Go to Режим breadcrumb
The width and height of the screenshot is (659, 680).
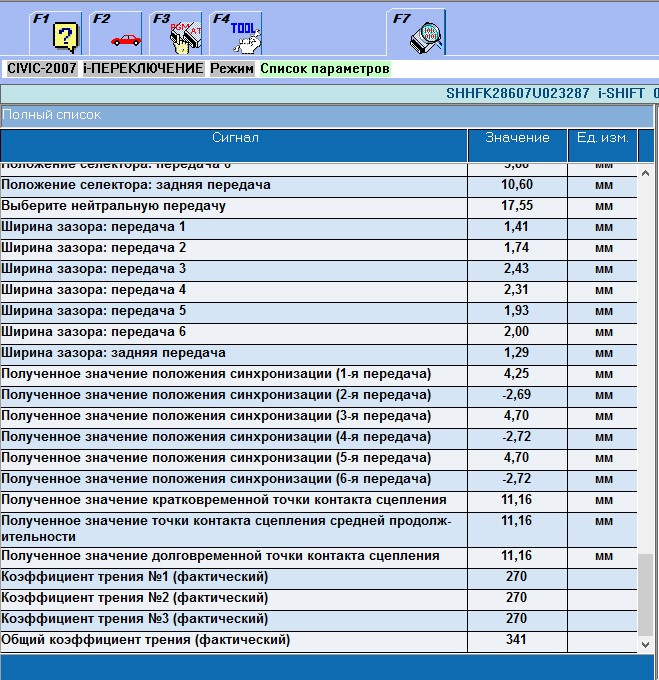coord(232,69)
